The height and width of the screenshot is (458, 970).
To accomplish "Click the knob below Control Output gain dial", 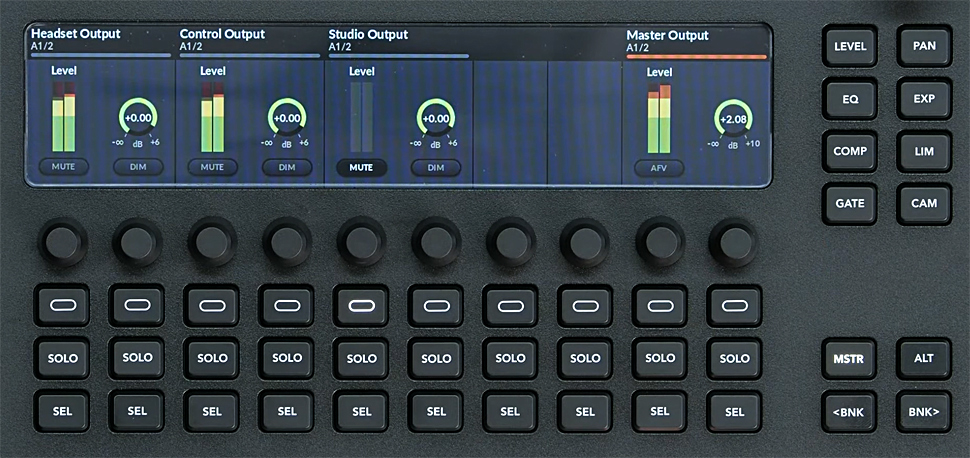I will point(287,242).
